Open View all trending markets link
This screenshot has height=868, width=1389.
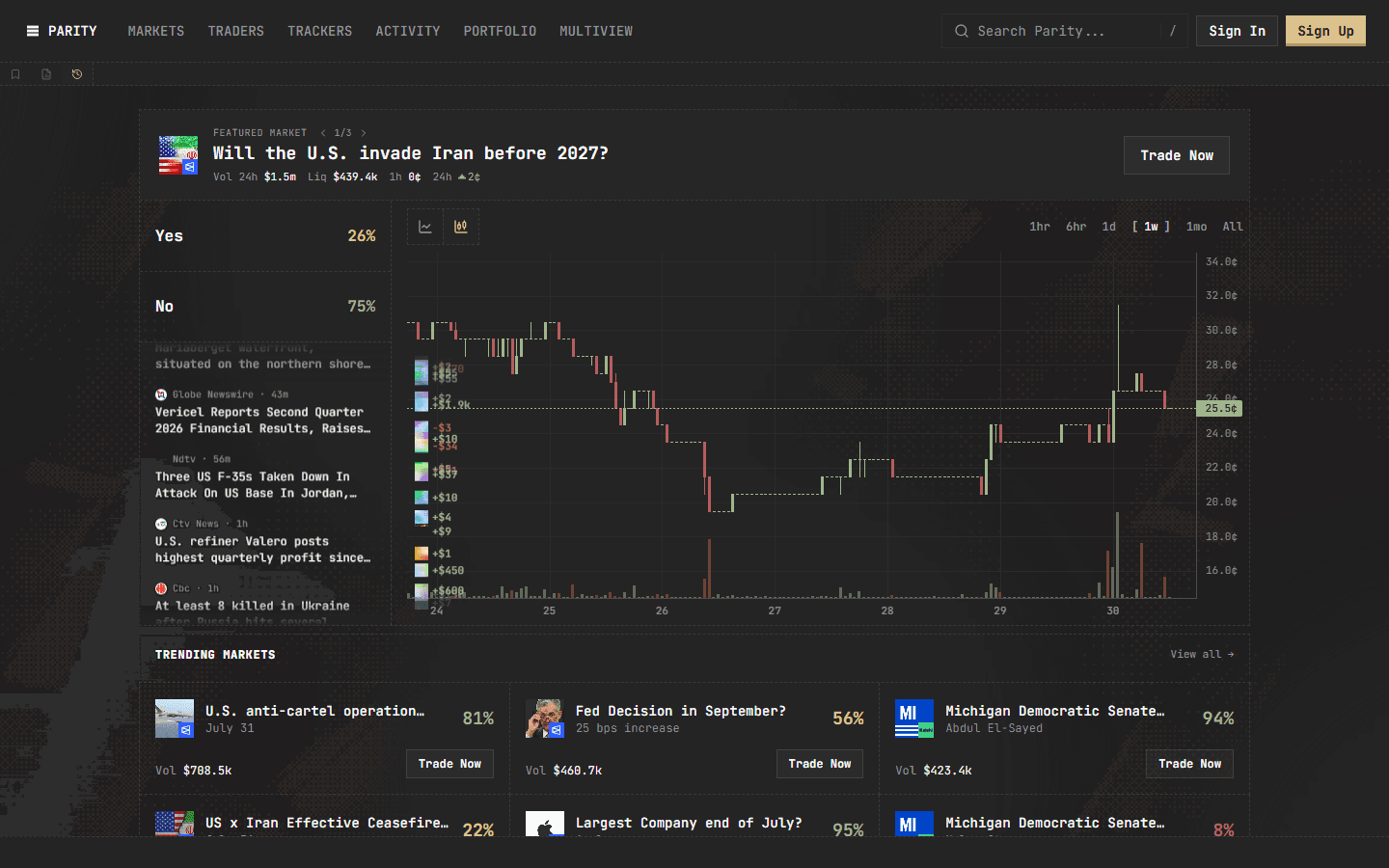click(x=1202, y=654)
